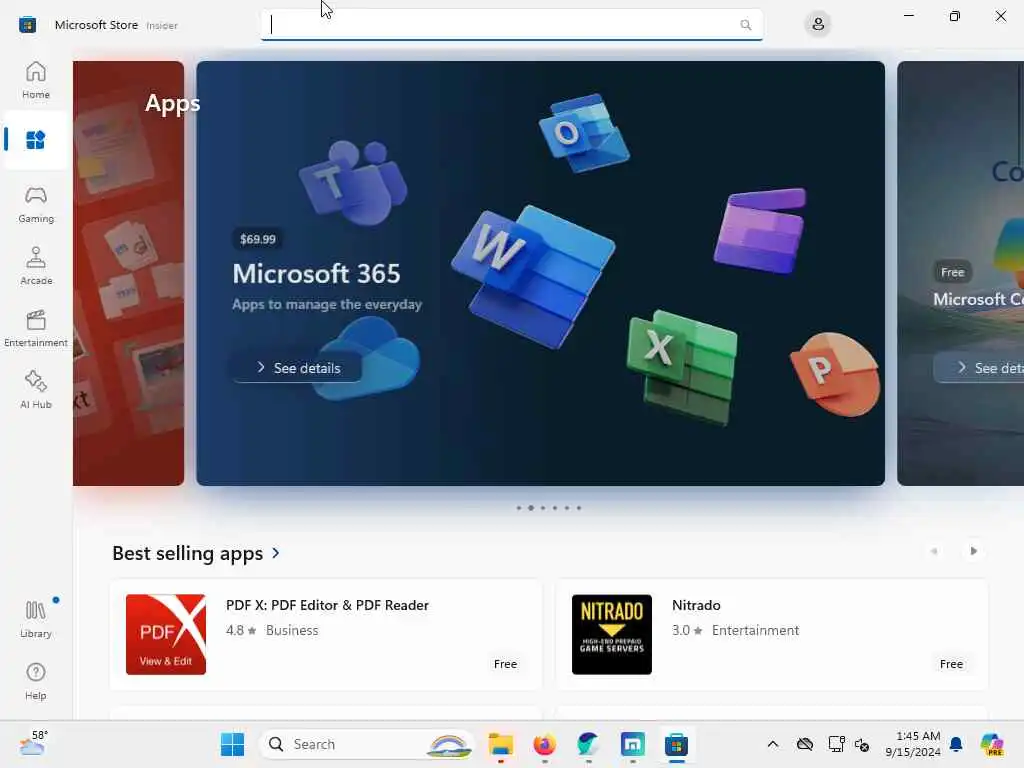Screen dimensions: 1024x768
Task: Open the weather widget showing 58°
Action: tap(33, 744)
